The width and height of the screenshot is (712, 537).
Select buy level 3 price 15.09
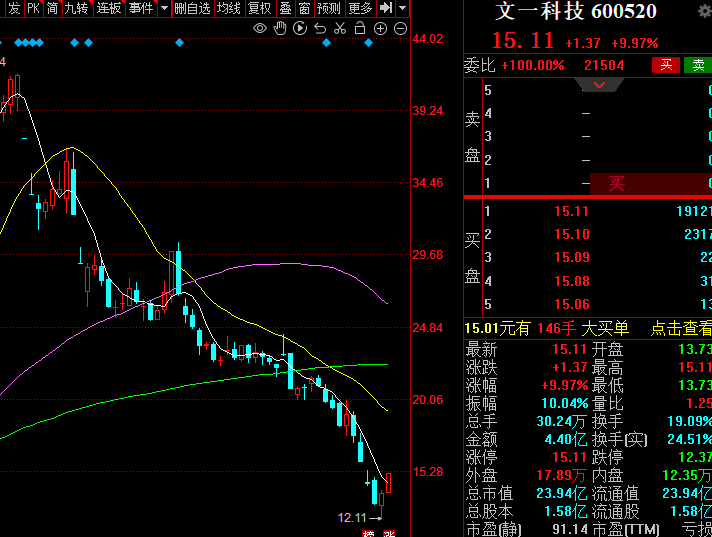coord(571,257)
